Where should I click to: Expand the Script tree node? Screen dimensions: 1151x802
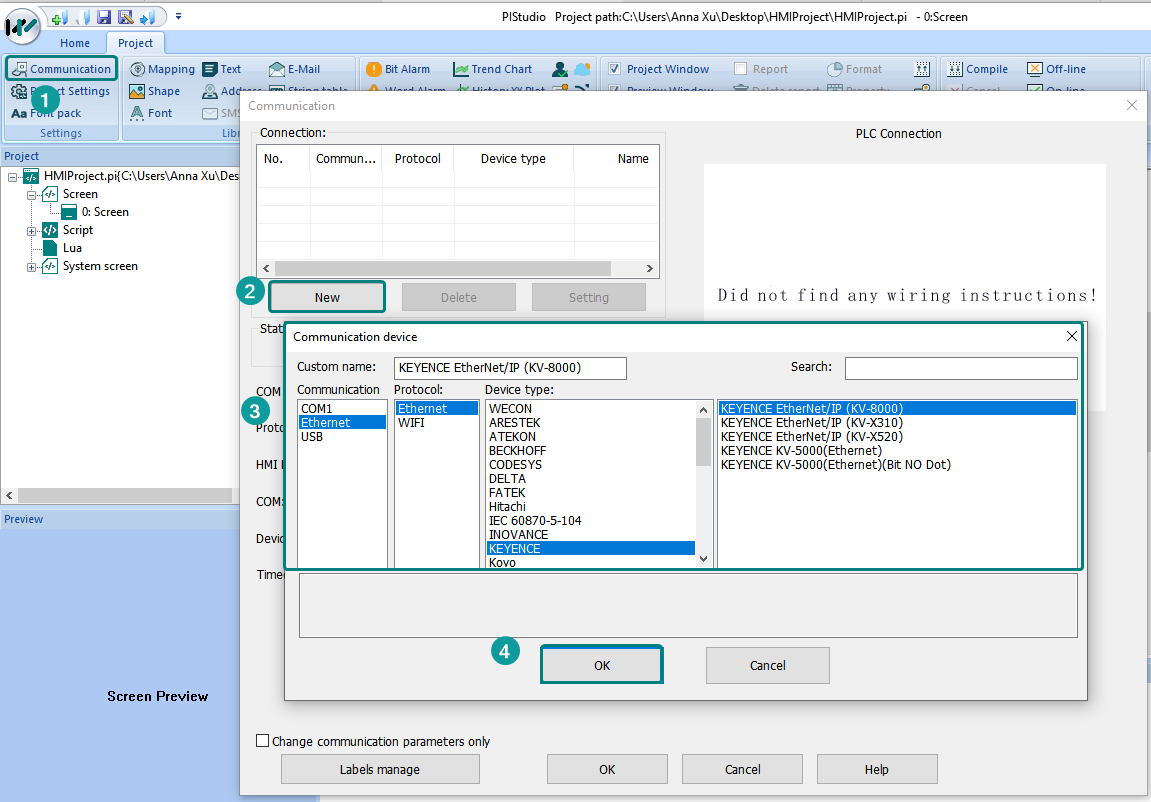32,231
